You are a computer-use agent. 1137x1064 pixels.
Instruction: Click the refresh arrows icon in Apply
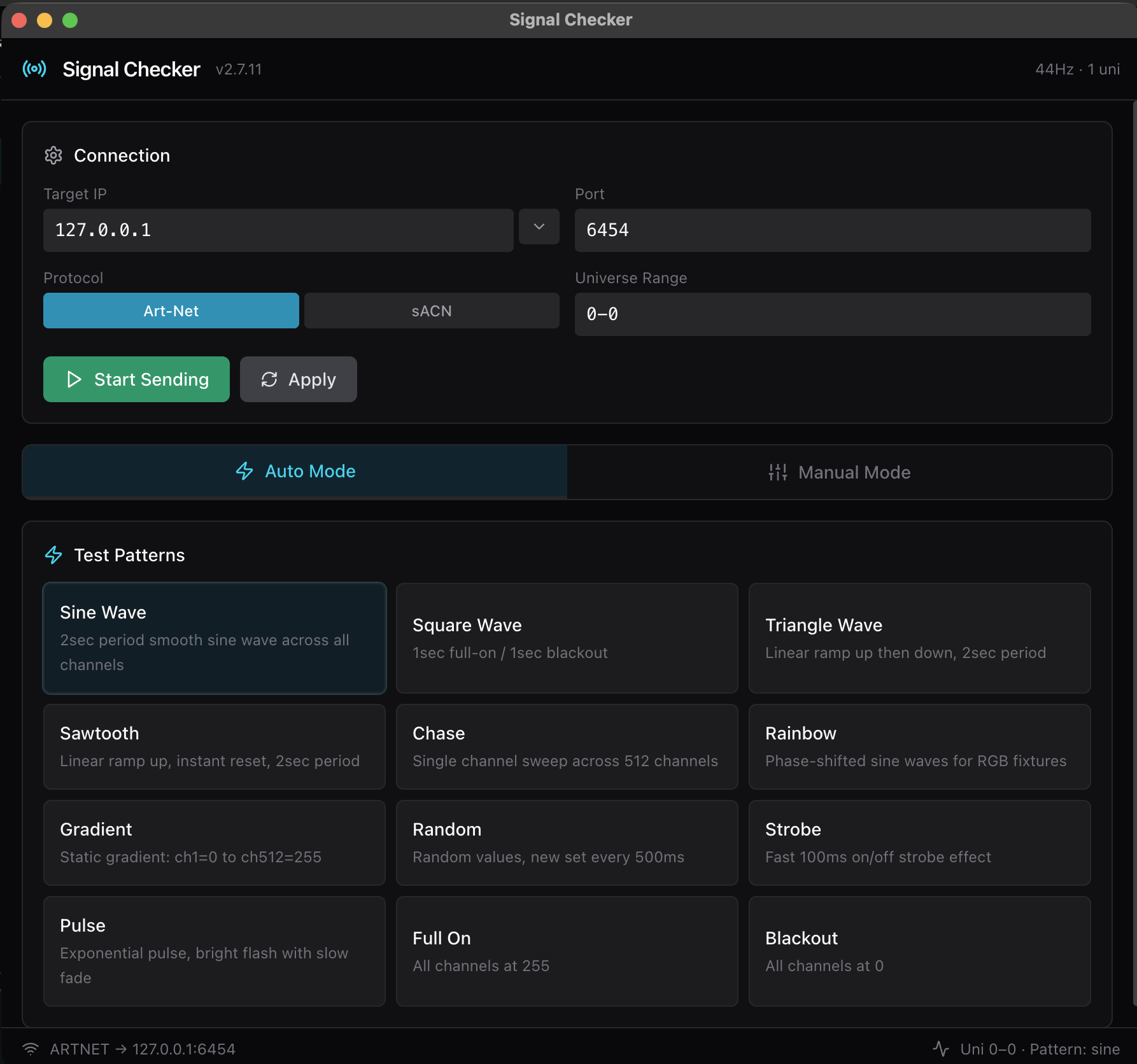click(269, 379)
